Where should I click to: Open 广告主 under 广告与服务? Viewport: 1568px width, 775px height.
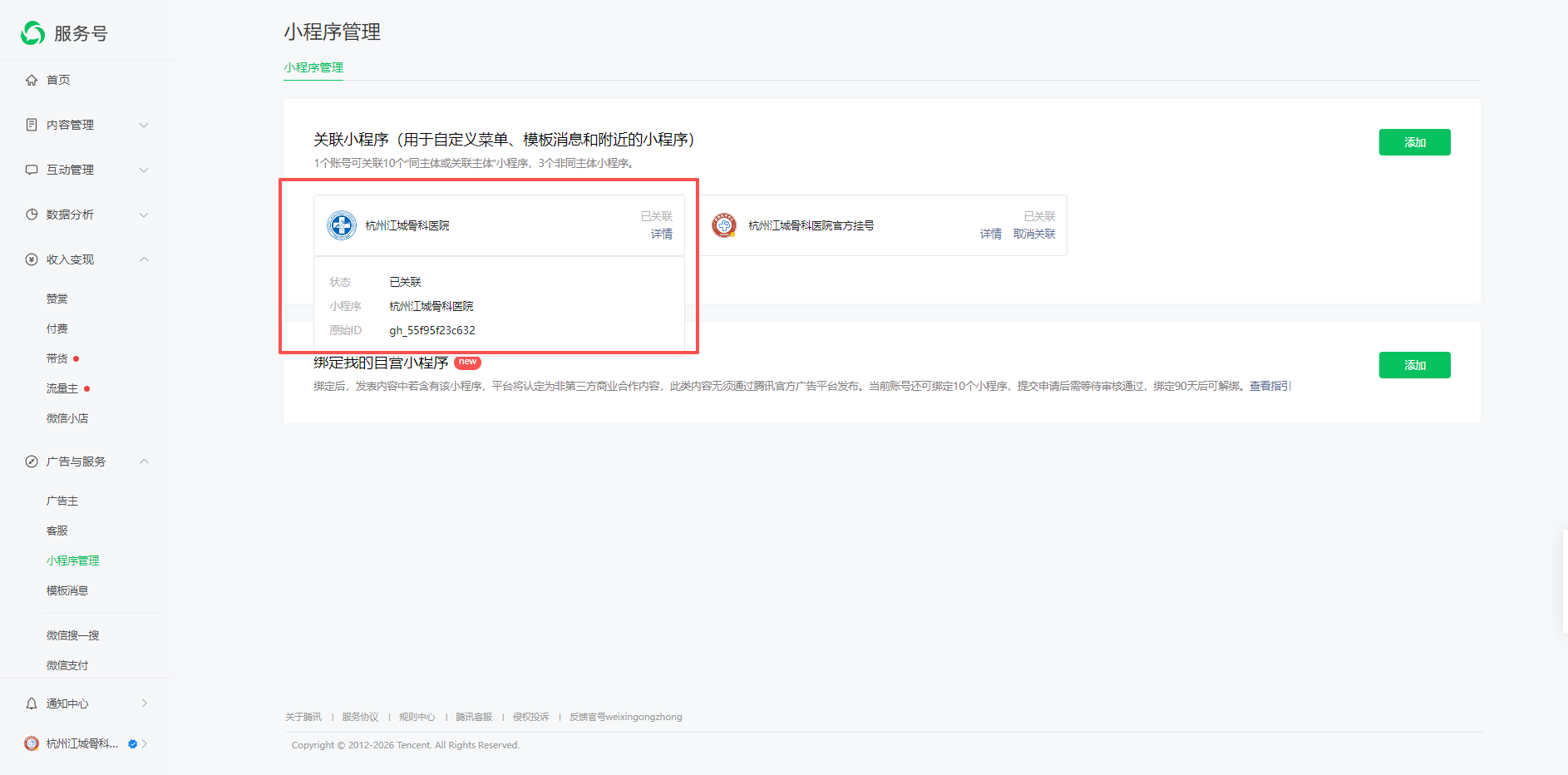tap(62, 501)
